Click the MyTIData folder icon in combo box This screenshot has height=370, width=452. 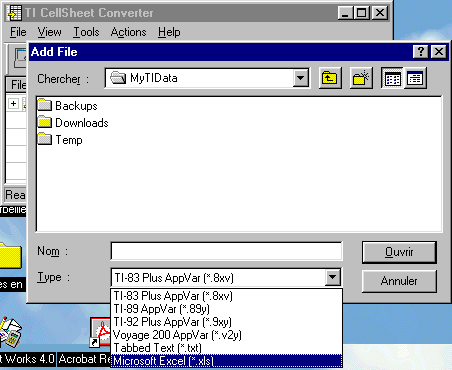[x=118, y=78]
